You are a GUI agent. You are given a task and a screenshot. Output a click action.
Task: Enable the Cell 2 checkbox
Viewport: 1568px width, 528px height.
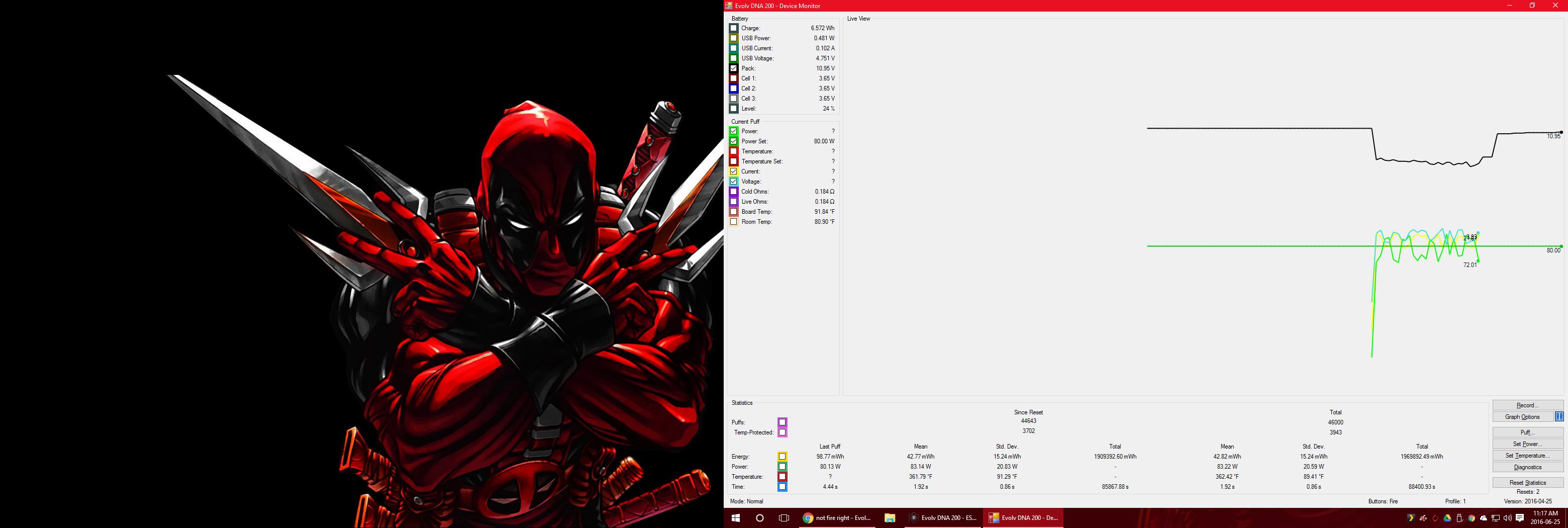[733, 89]
